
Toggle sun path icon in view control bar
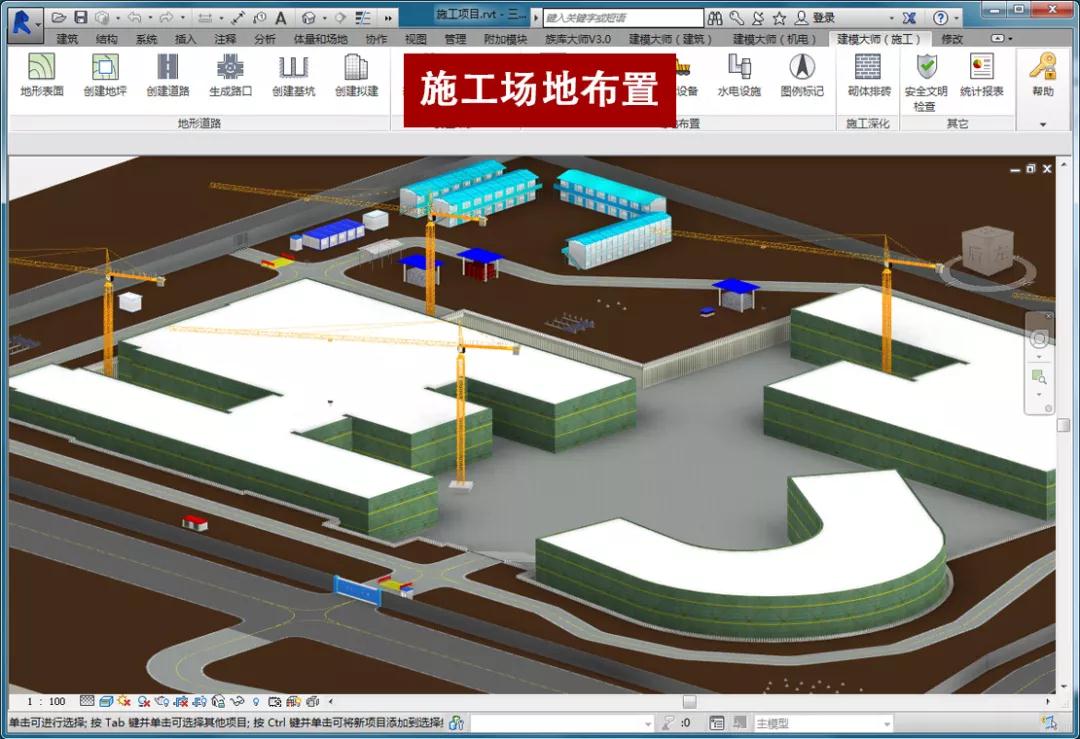[x=124, y=701]
